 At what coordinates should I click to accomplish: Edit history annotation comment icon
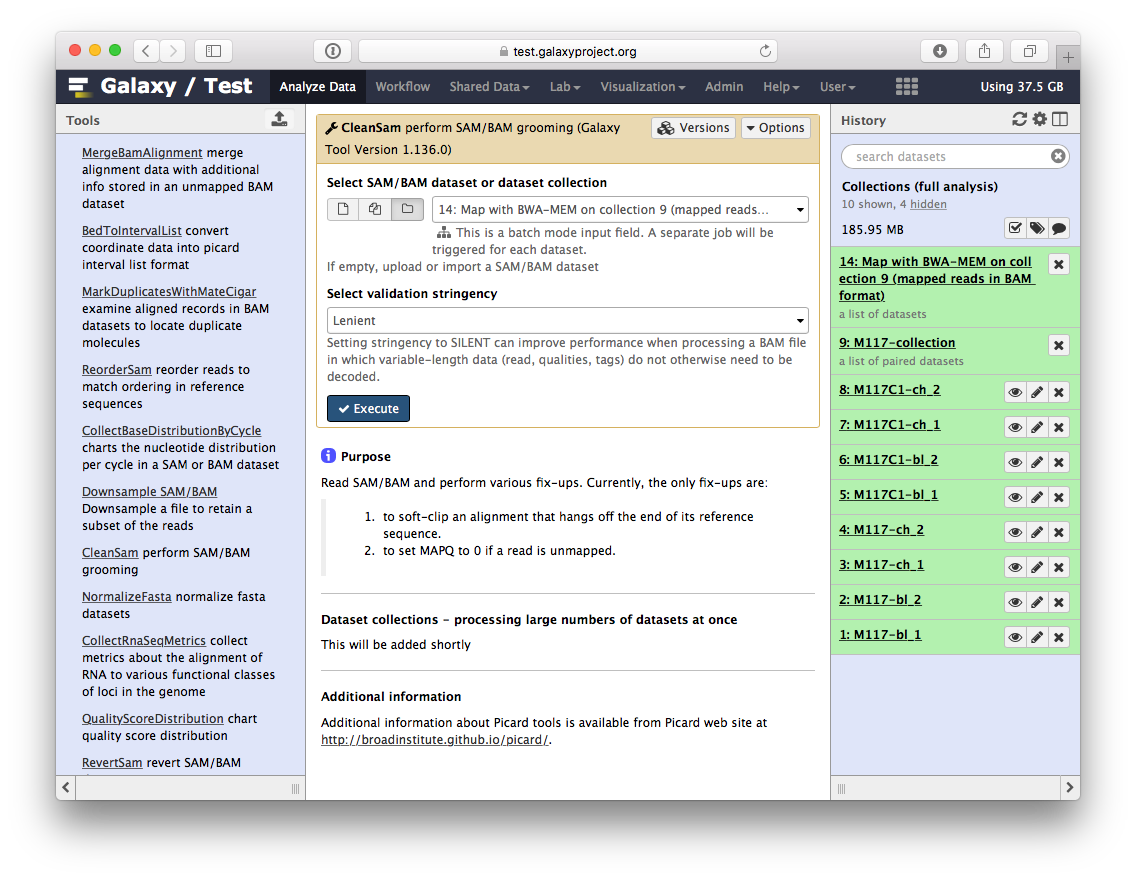(x=1058, y=229)
